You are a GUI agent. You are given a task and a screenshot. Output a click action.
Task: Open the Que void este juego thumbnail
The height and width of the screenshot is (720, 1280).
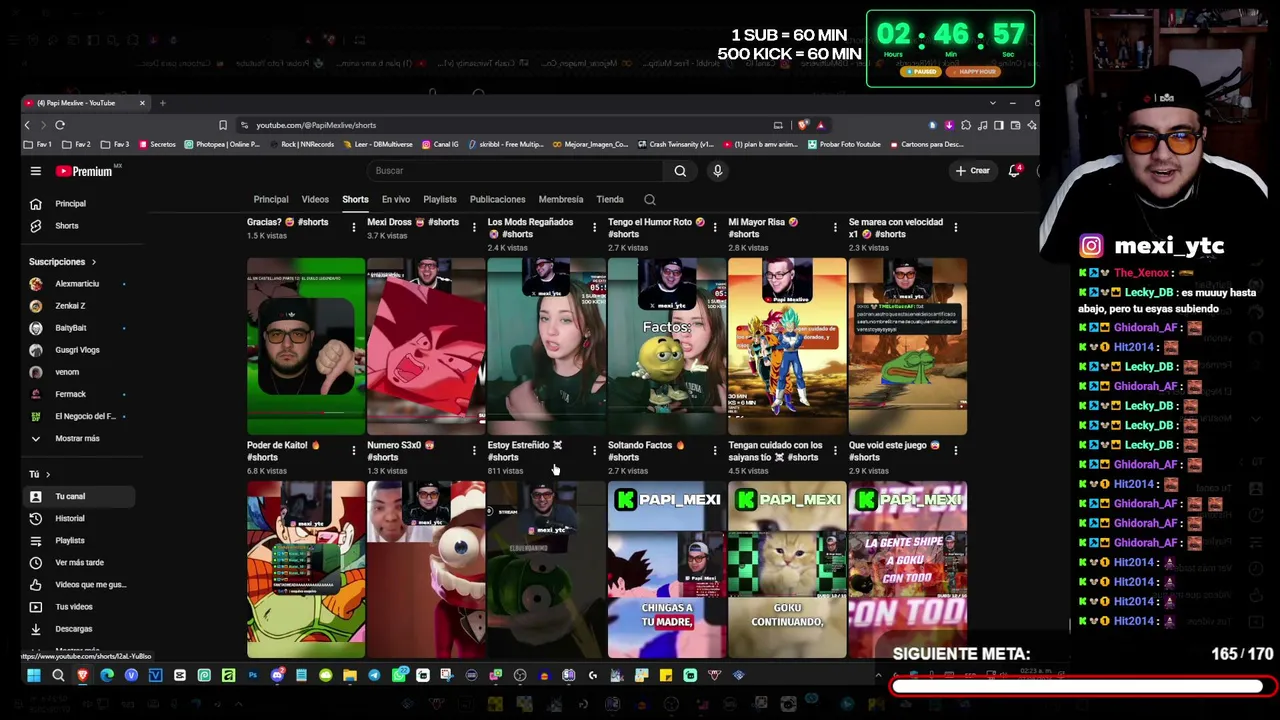[x=908, y=347]
